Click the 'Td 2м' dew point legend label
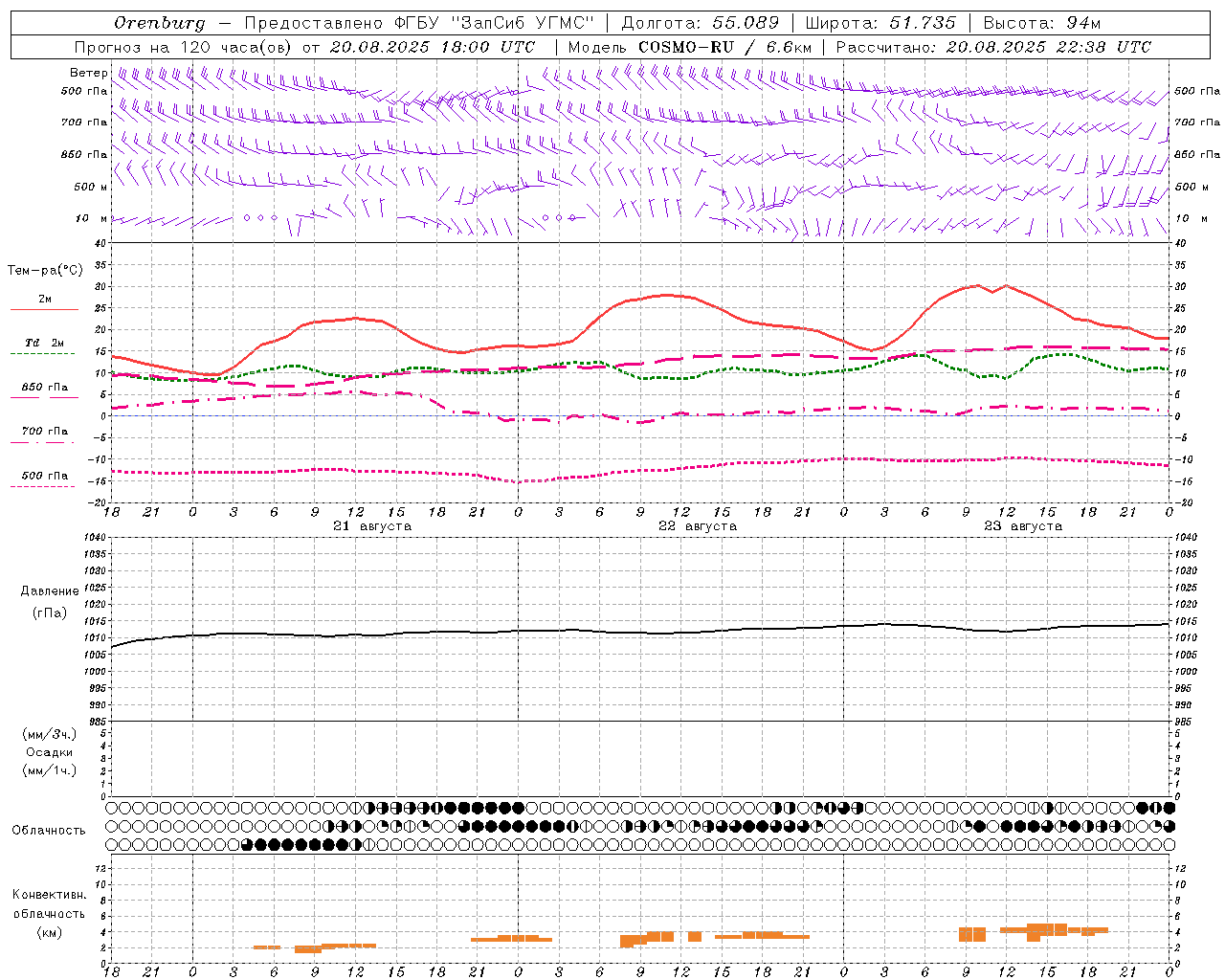Viewport: 1225px width, 980px height. pyautogui.click(x=44, y=343)
